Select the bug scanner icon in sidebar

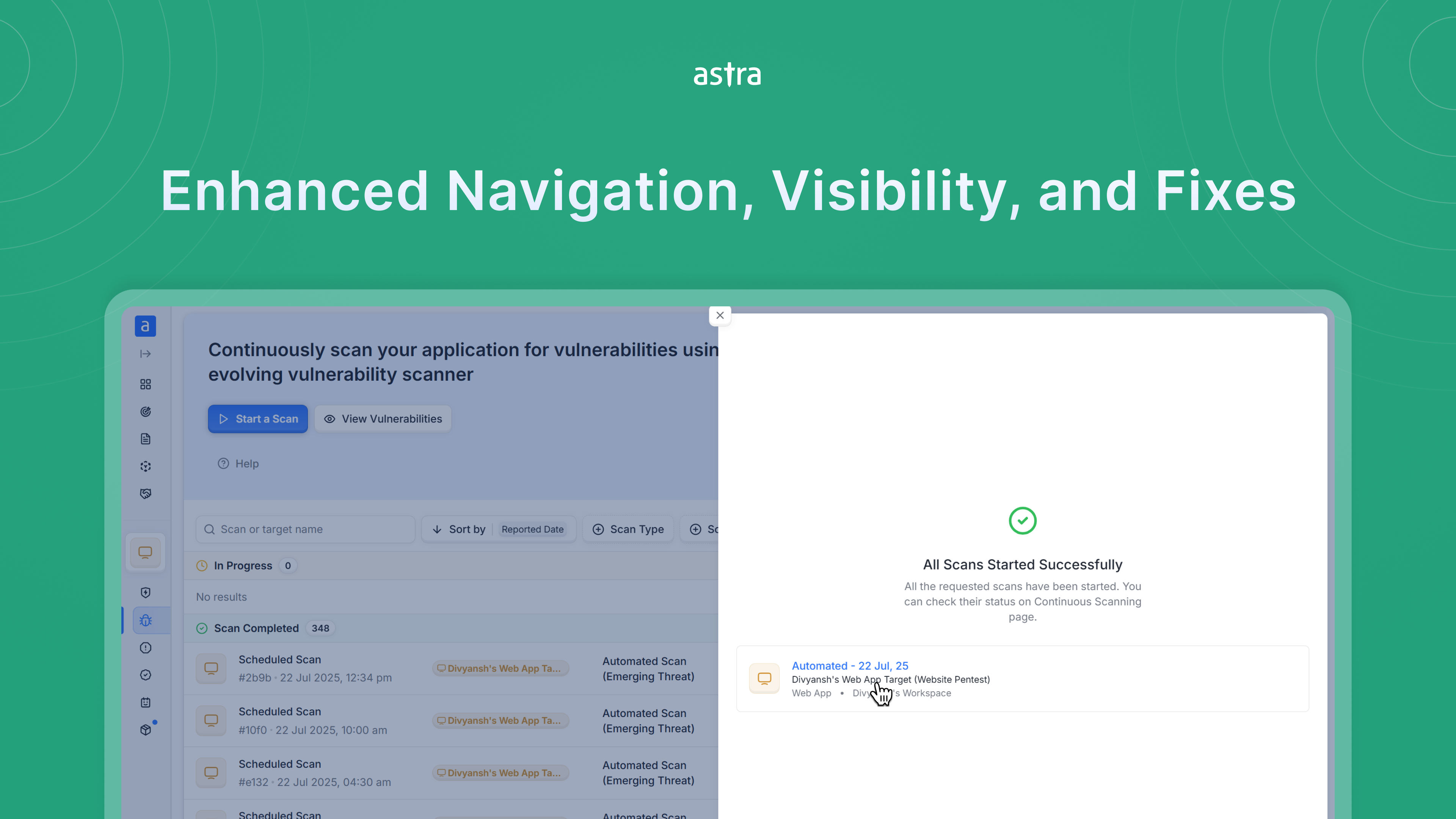[x=145, y=621]
